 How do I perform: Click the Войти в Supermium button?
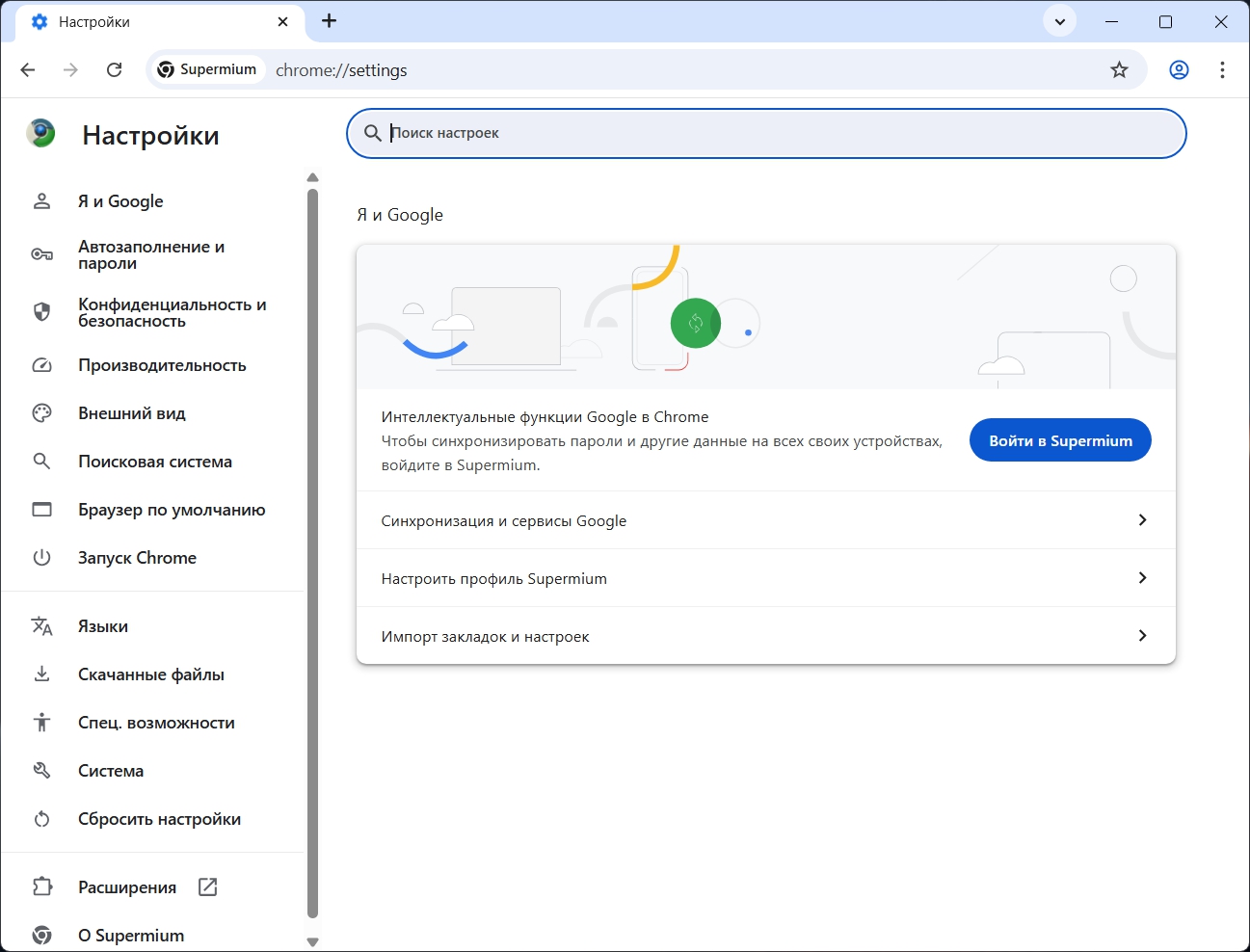point(1060,440)
